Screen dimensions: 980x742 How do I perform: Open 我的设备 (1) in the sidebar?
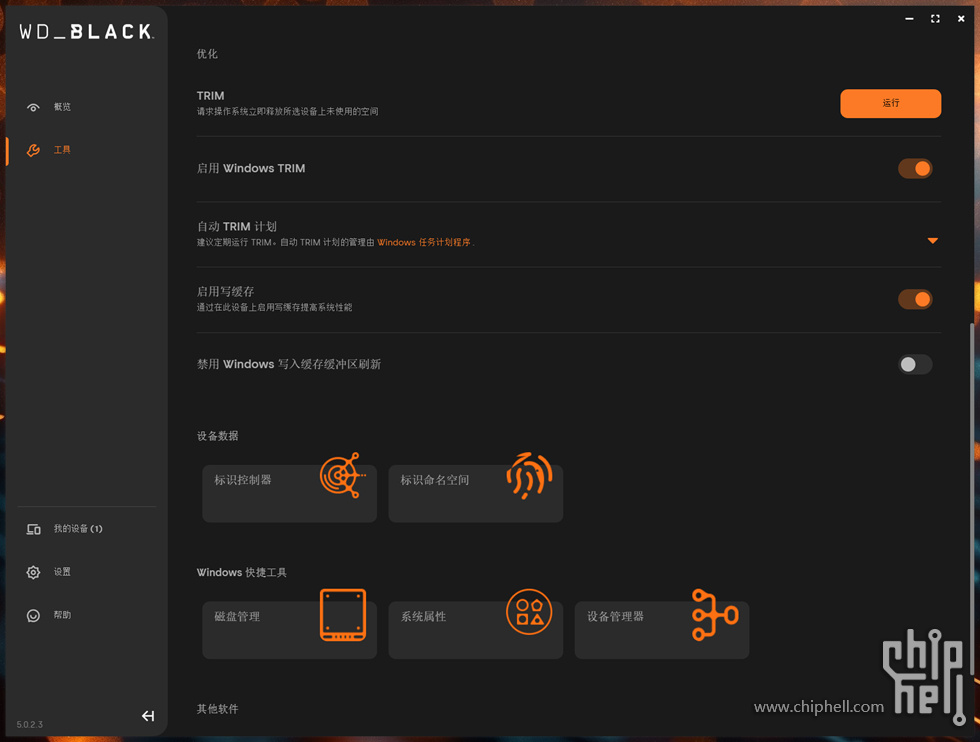[x=78, y=529]
